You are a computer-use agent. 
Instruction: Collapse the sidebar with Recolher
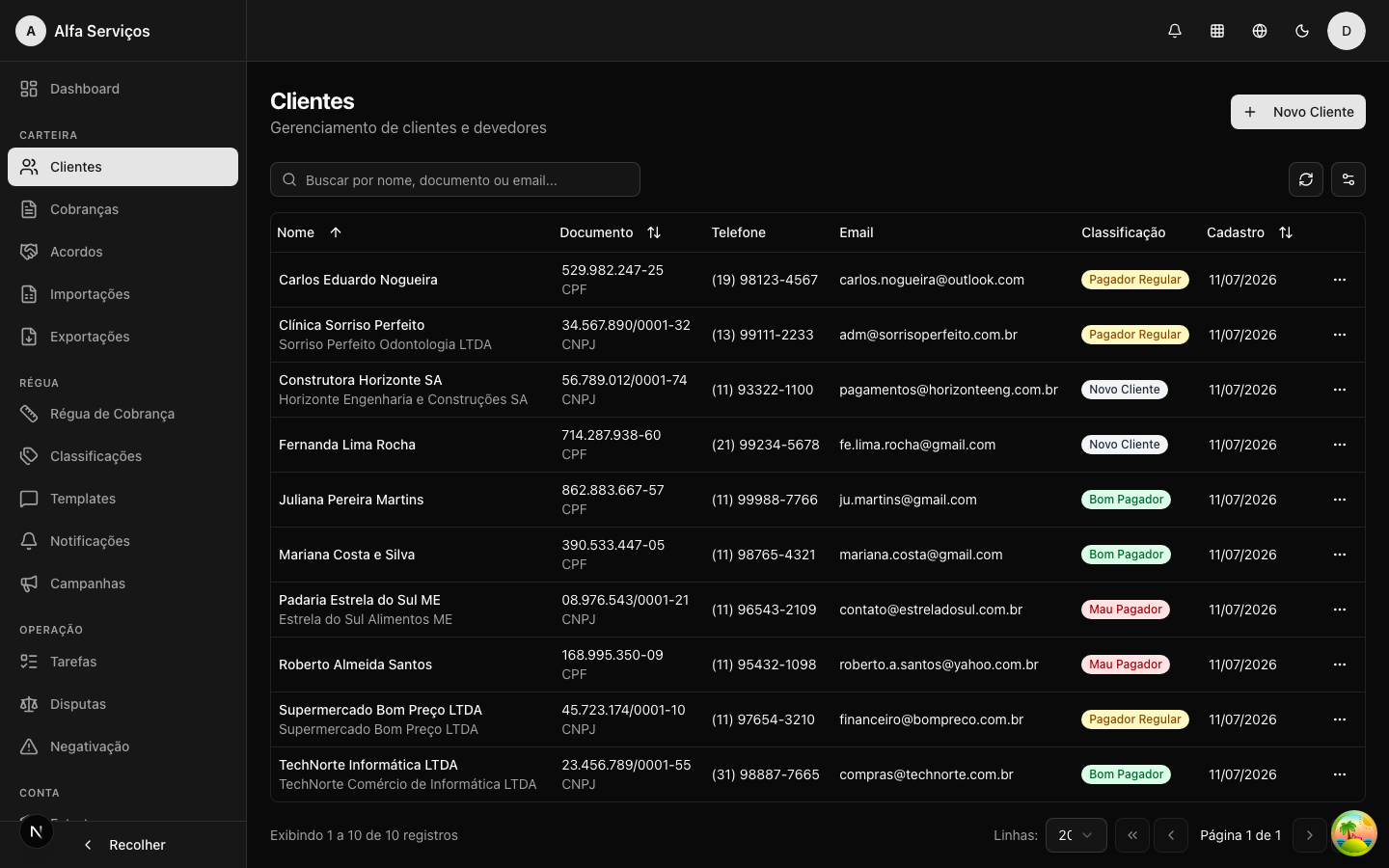123,845
